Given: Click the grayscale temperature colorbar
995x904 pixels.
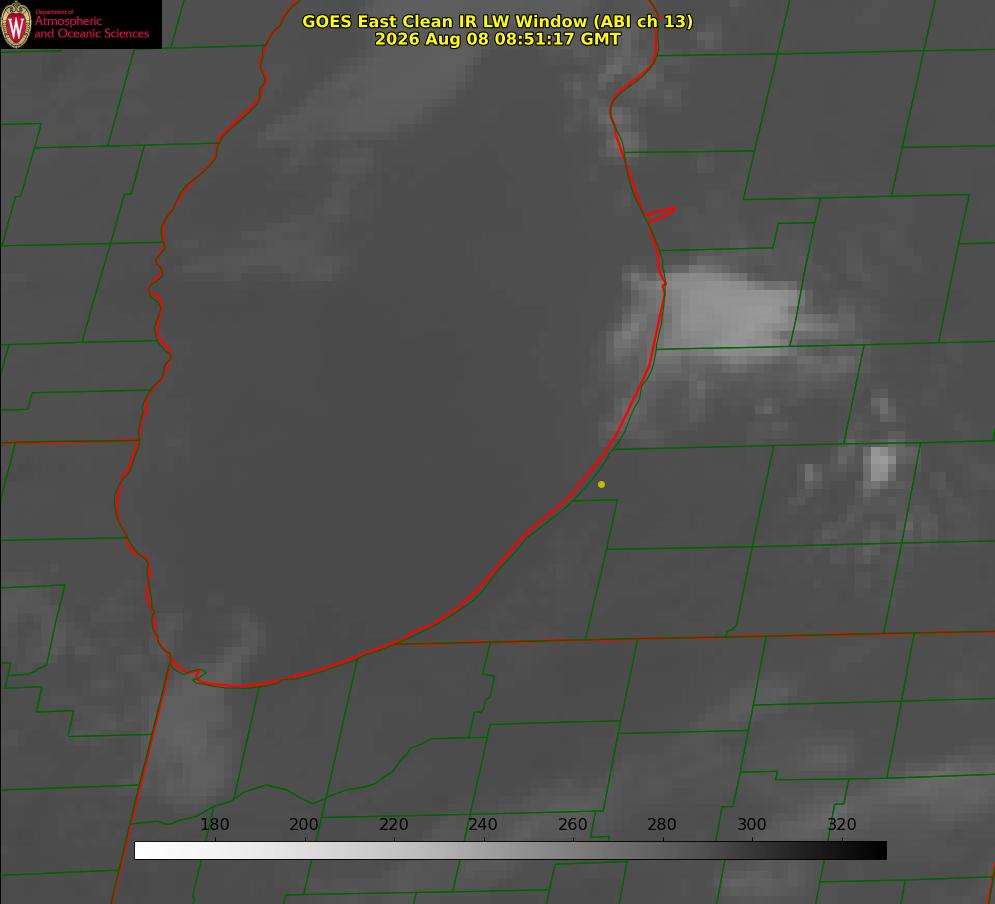Looking at the screenshot, I should pos(510,850).
